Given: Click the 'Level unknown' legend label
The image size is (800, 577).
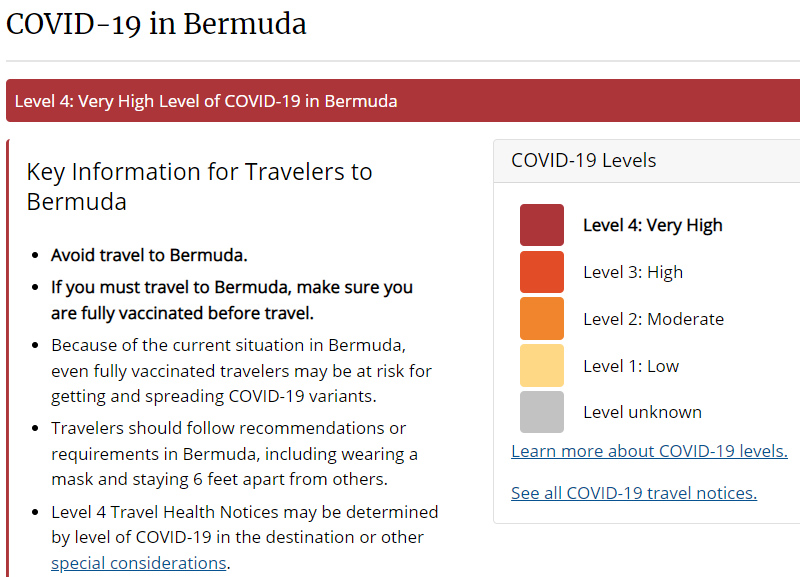Looking at the screenshot, I should (642, 412).
